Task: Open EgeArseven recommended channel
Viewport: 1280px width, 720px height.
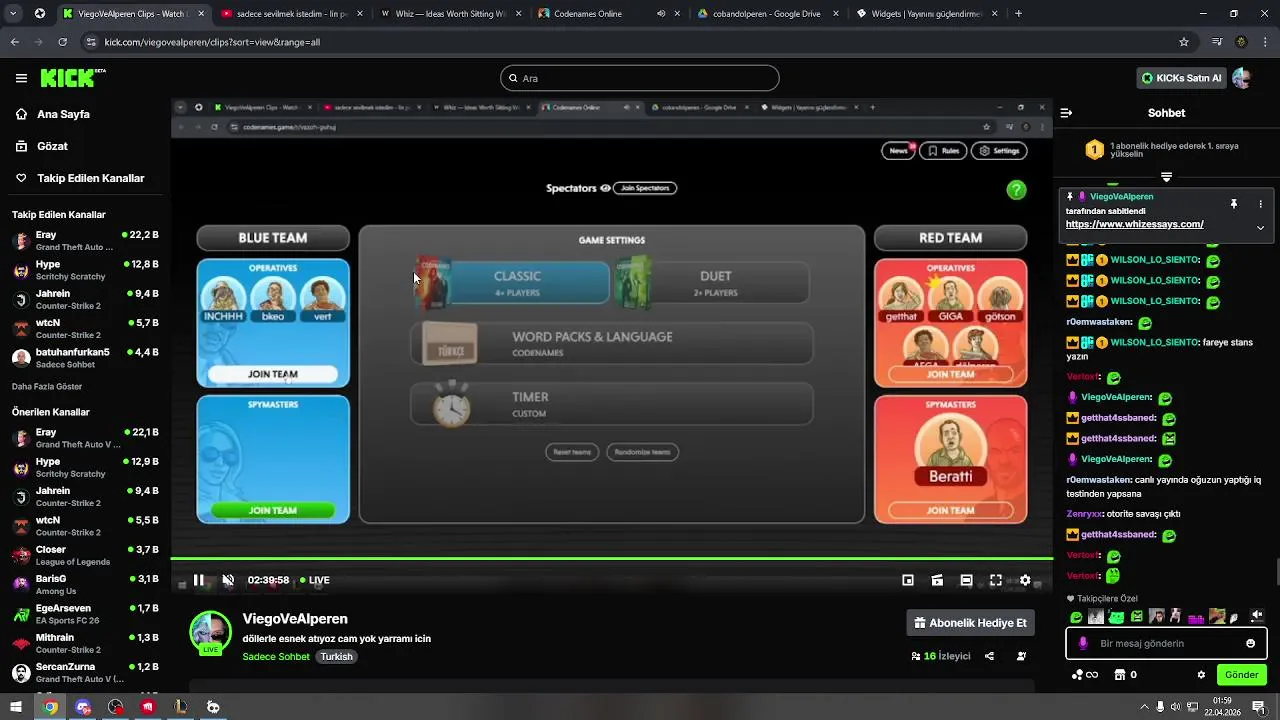Action: coord(85,614)
